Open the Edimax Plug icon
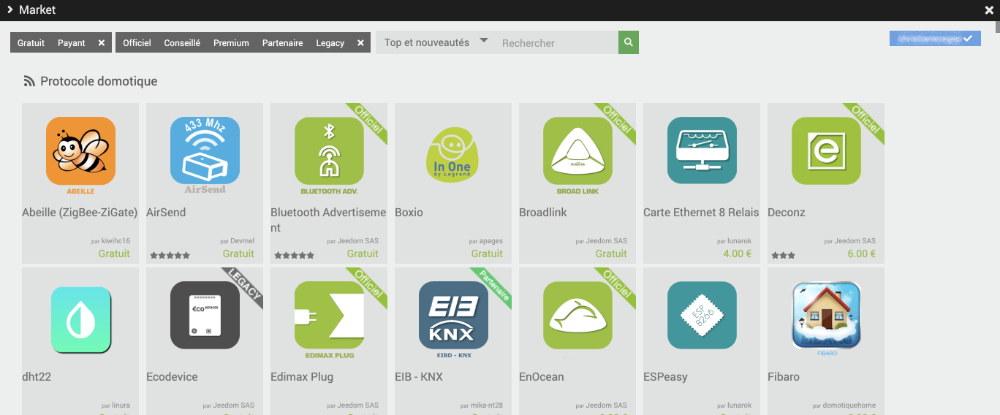The width and height of the screenshot is (1000, 415). (x=329, y=316)
